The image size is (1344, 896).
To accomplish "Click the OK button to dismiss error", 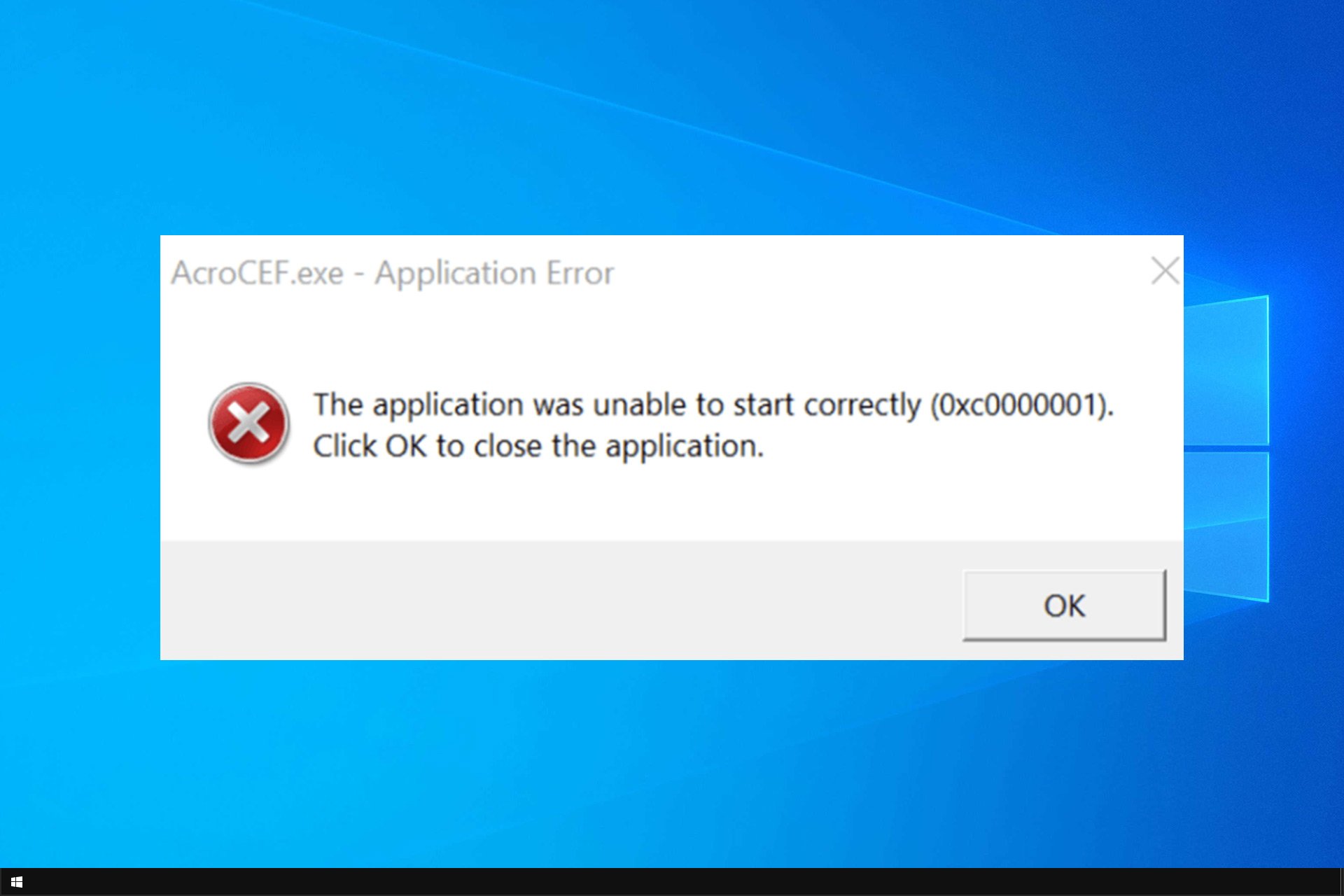I will [x=1064, y=605].
